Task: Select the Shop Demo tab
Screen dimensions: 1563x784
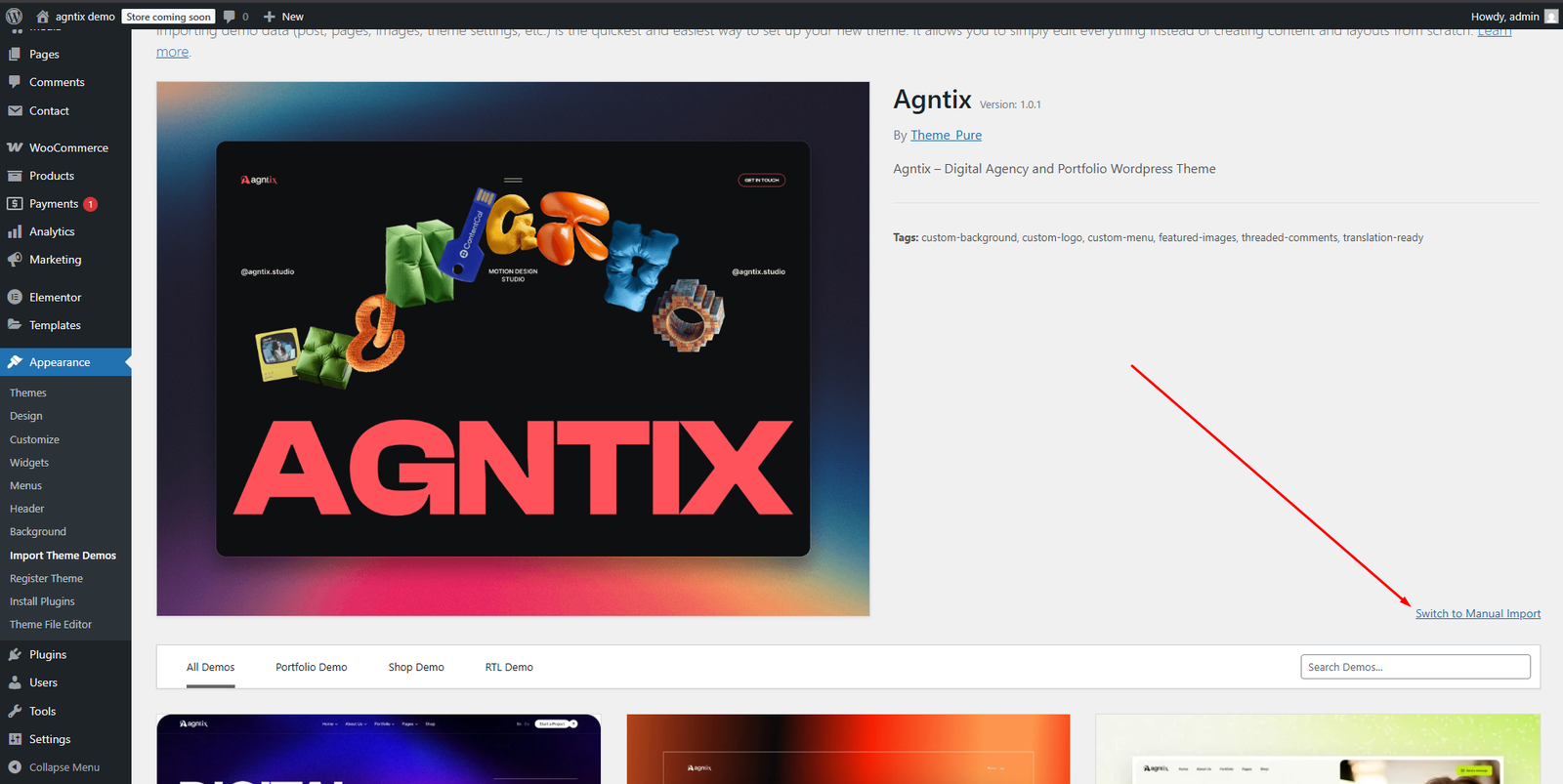Action: coord(416,667)
